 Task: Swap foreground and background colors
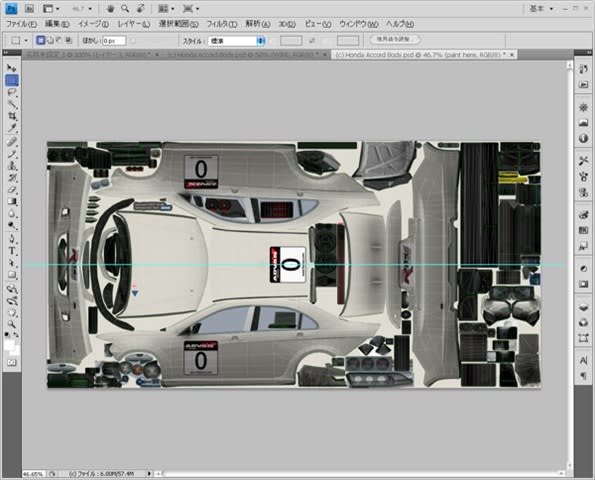pos(16,335)
